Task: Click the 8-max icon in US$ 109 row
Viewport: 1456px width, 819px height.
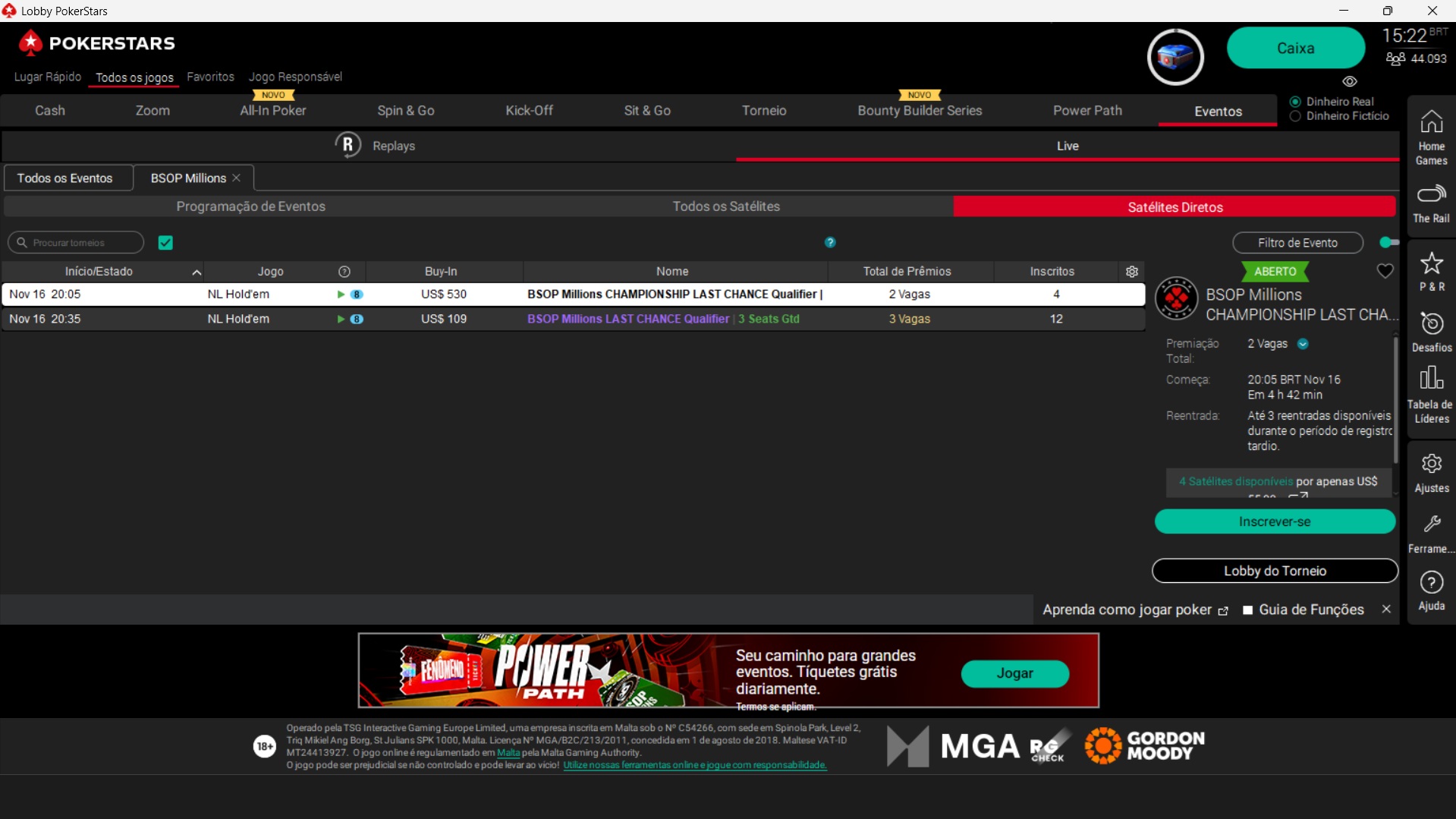Action: pos(357,320)
